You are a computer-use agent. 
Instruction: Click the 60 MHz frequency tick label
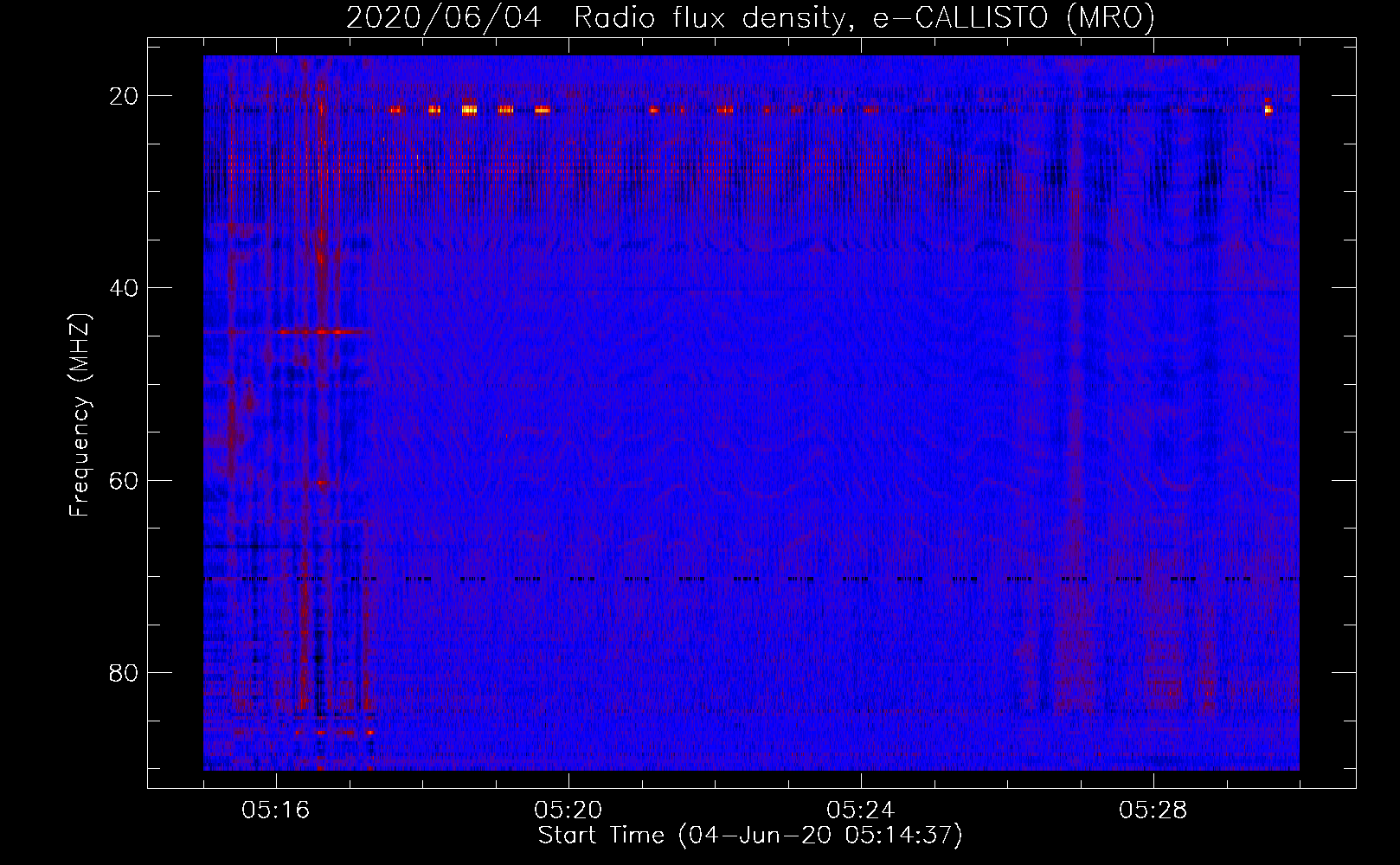125,480
